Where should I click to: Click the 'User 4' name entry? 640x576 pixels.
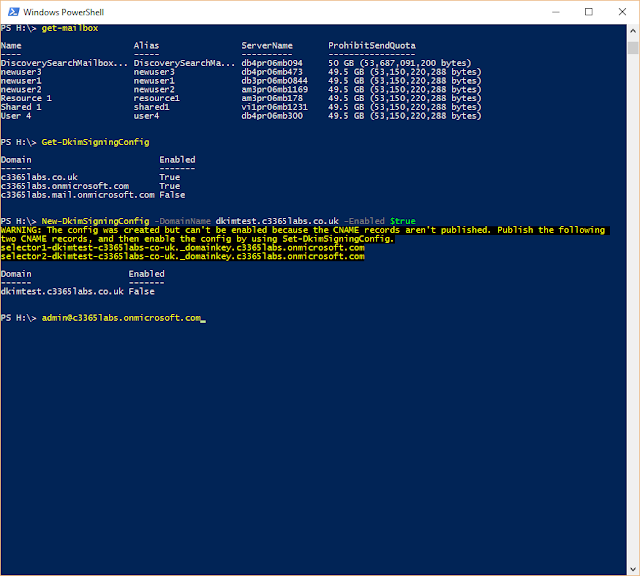(16, 116)
